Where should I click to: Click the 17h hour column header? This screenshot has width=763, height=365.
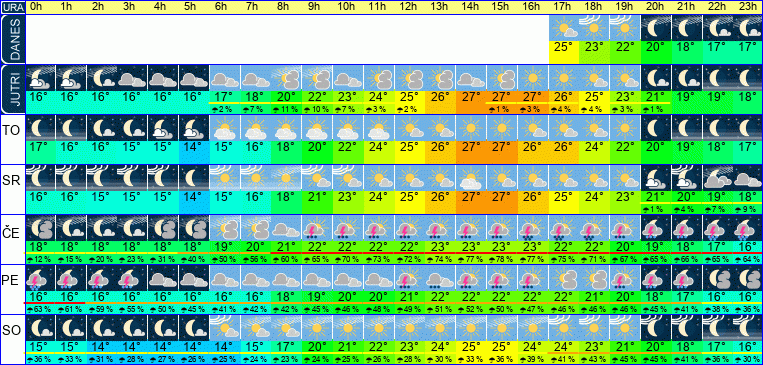coord(564,7)
